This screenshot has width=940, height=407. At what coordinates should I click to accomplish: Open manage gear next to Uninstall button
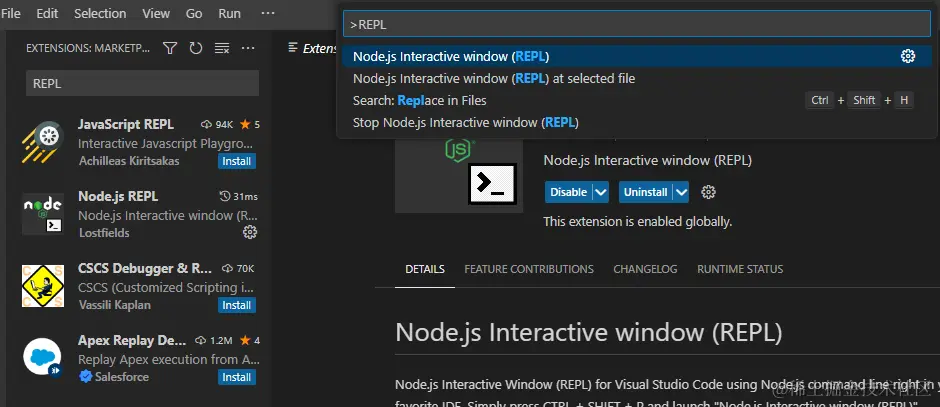click(x=709, y=192)
